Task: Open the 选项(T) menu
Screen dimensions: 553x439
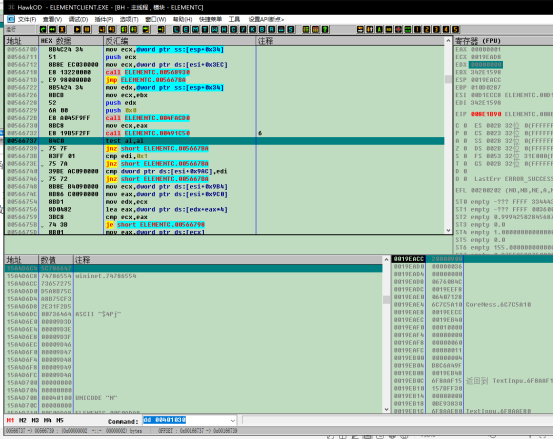Action: [129, 19]
